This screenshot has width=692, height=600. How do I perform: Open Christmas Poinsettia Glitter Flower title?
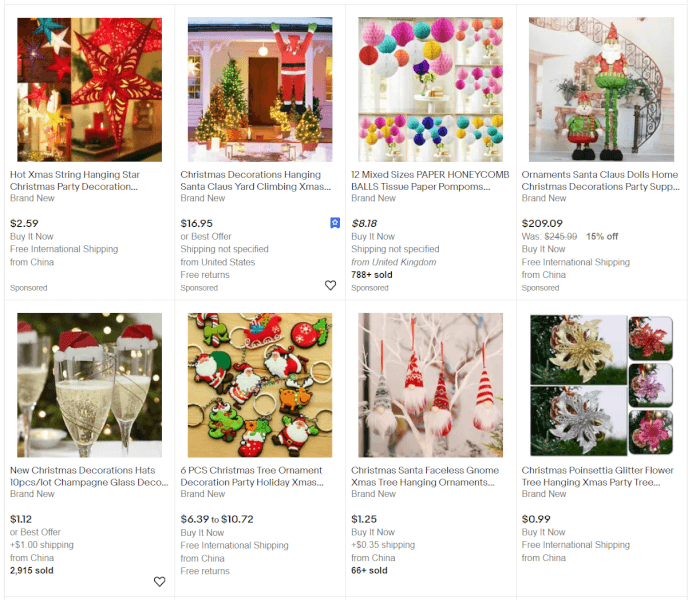[598, 476]
